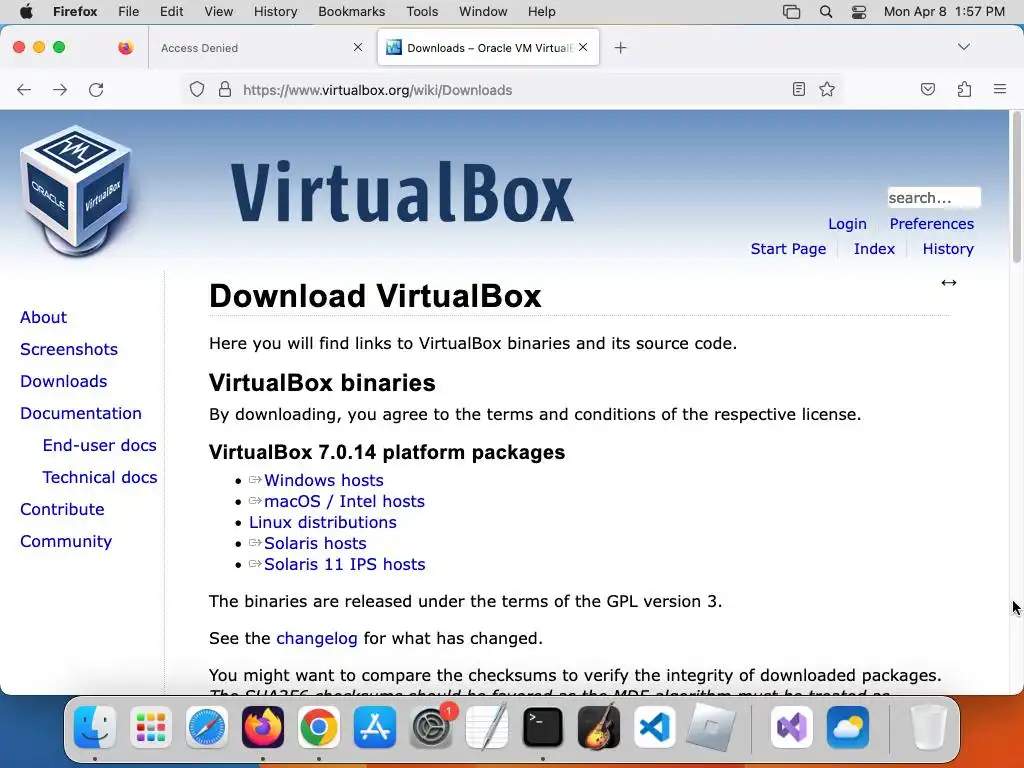1024x768 pixels.
Task: Expand the list all tabs chevron
Action: [x=963, y=47]
